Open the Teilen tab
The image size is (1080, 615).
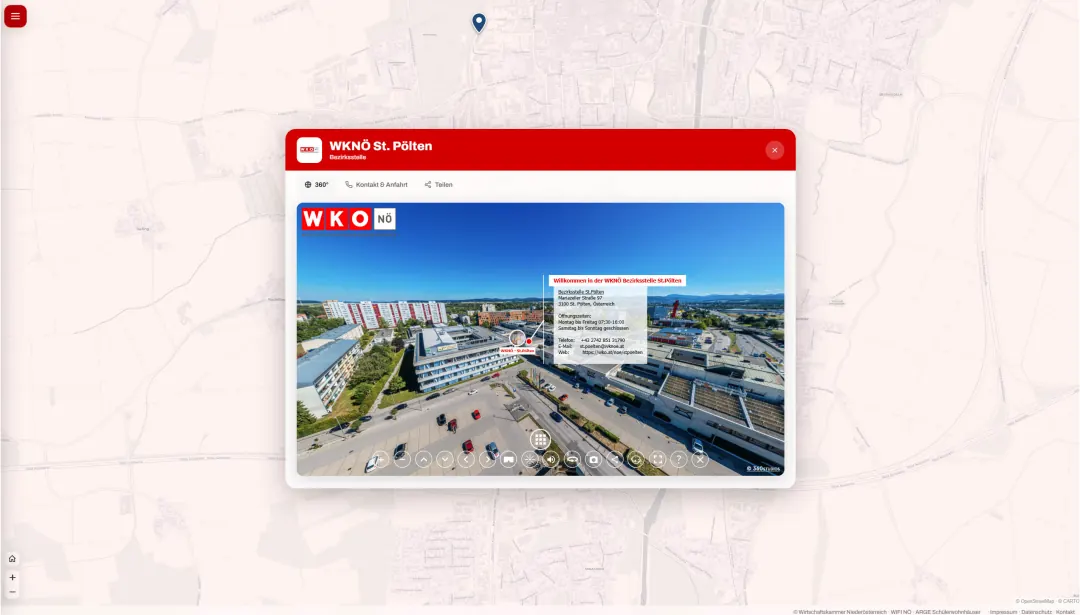click(x=438, y=185)
